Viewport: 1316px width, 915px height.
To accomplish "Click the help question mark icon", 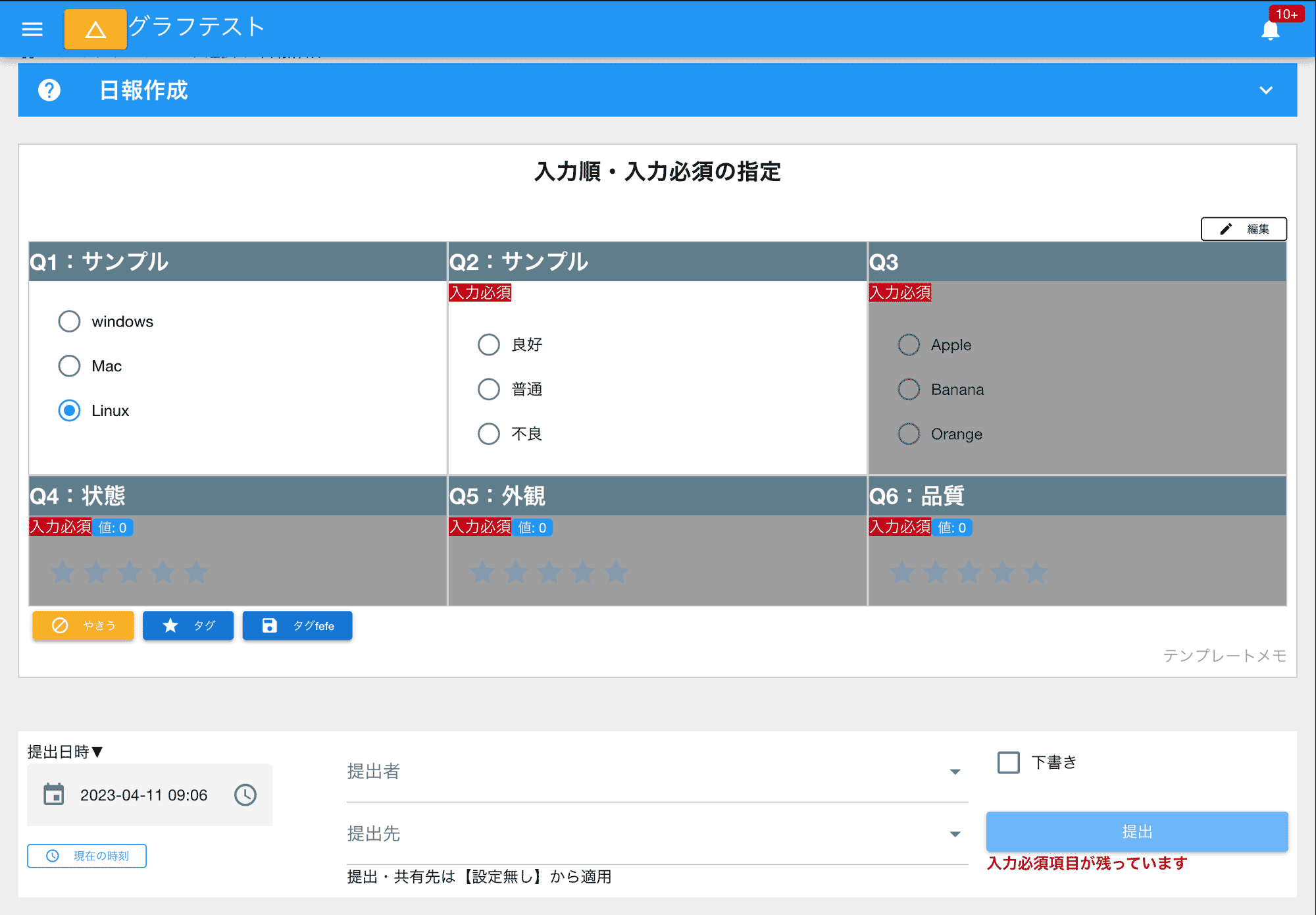I will tap(49, 90).
